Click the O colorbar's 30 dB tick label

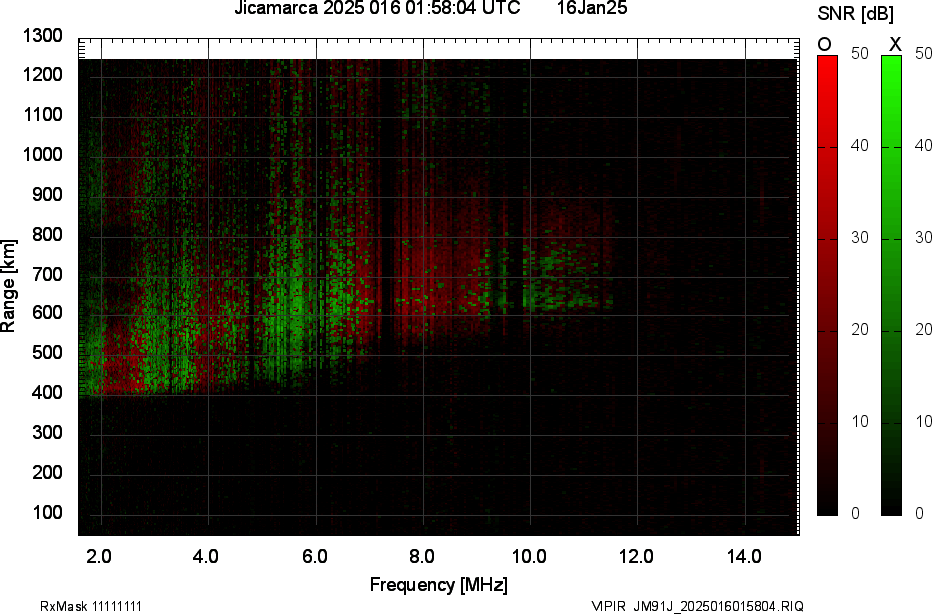point(859,238)
